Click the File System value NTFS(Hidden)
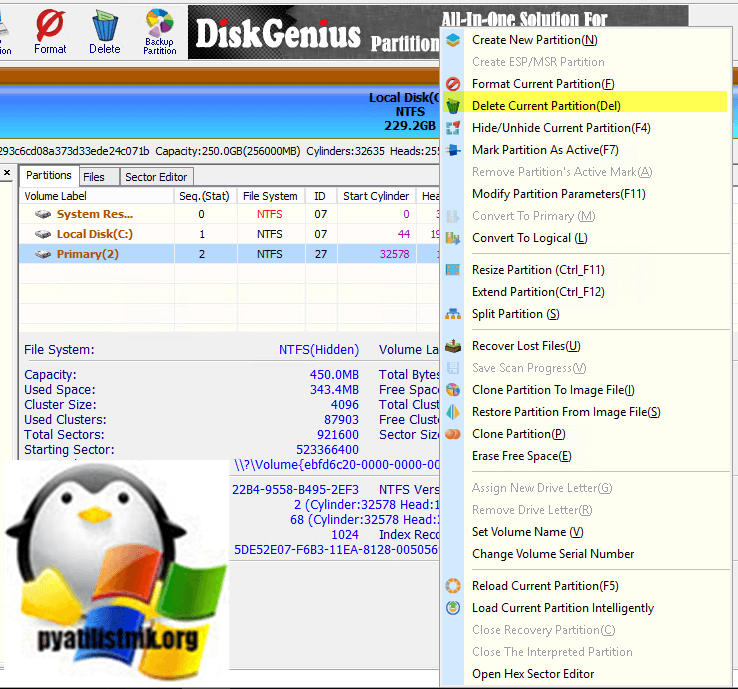The height and width of the screenshot is (689, 738). tap(319, 350)
